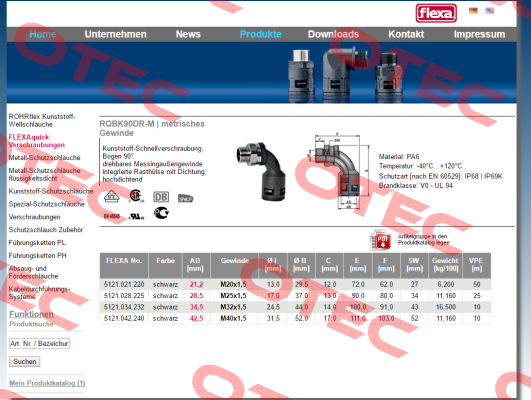This screenshot has height=400, width=531.
Task: Click the M25x1,5 thread cell
Action: (x=233, y=296)
